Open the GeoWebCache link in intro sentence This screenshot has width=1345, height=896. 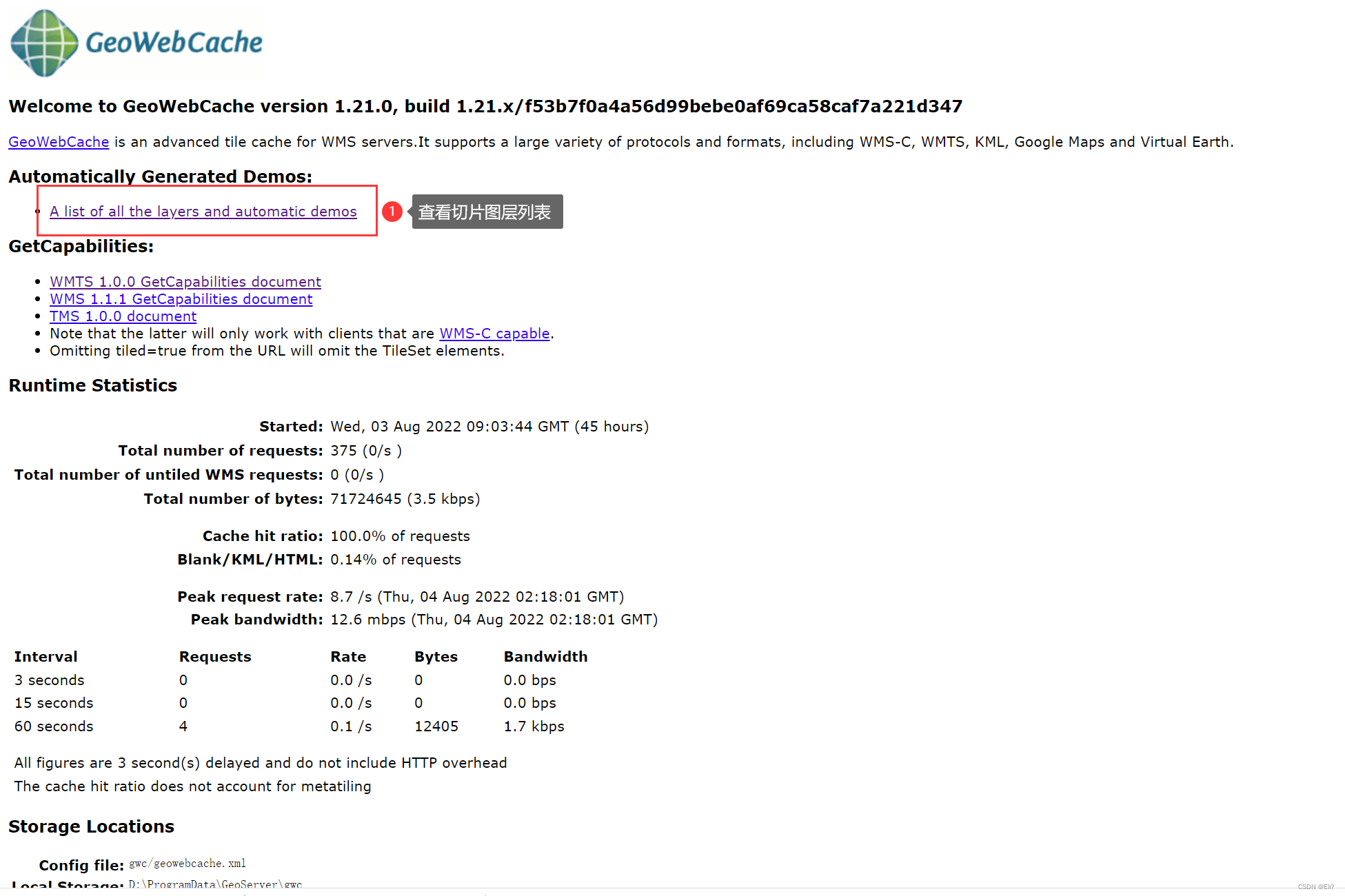pyautogui.click(x=59, y=142)
